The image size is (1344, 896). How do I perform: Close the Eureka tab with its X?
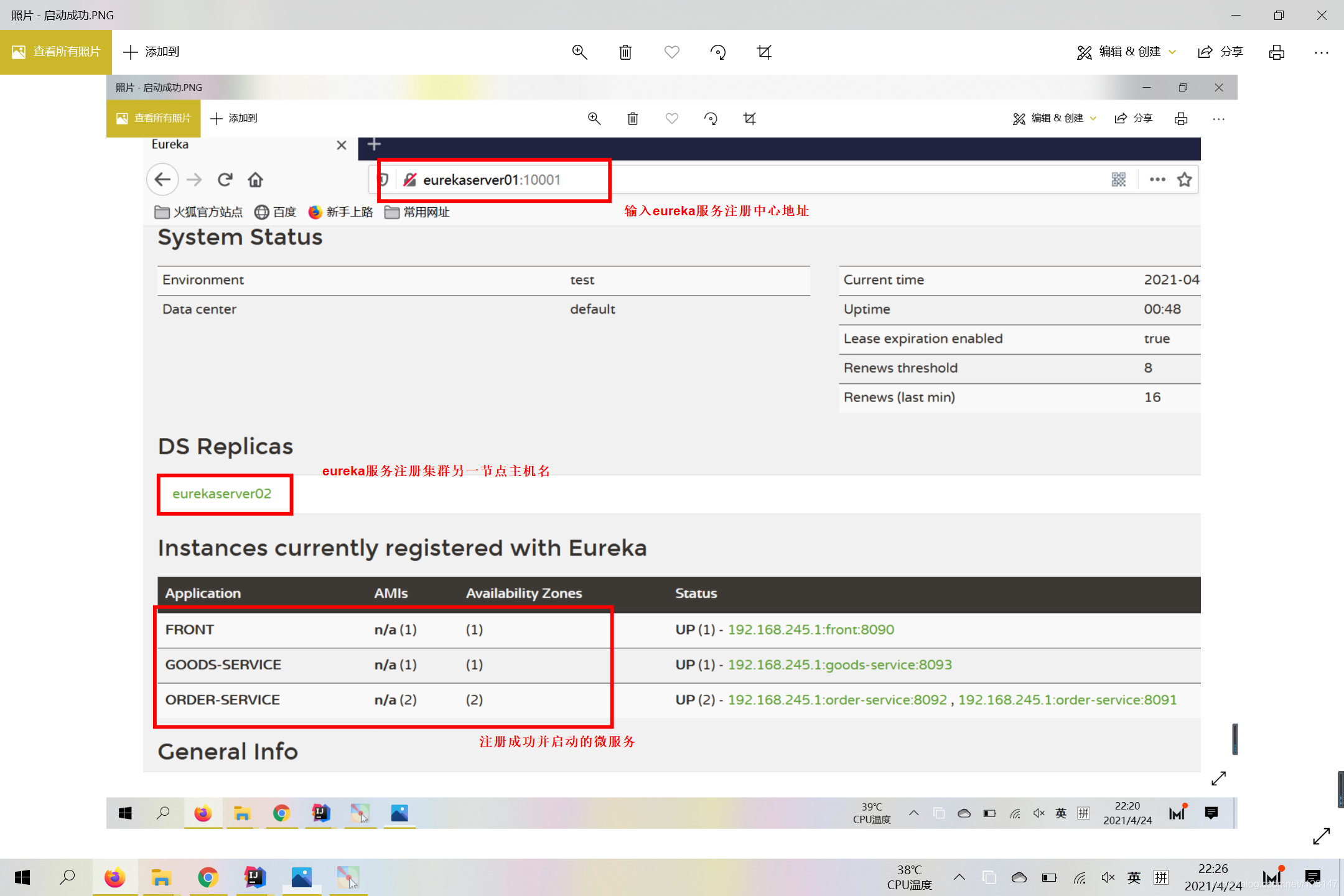[x=341, y=145]
